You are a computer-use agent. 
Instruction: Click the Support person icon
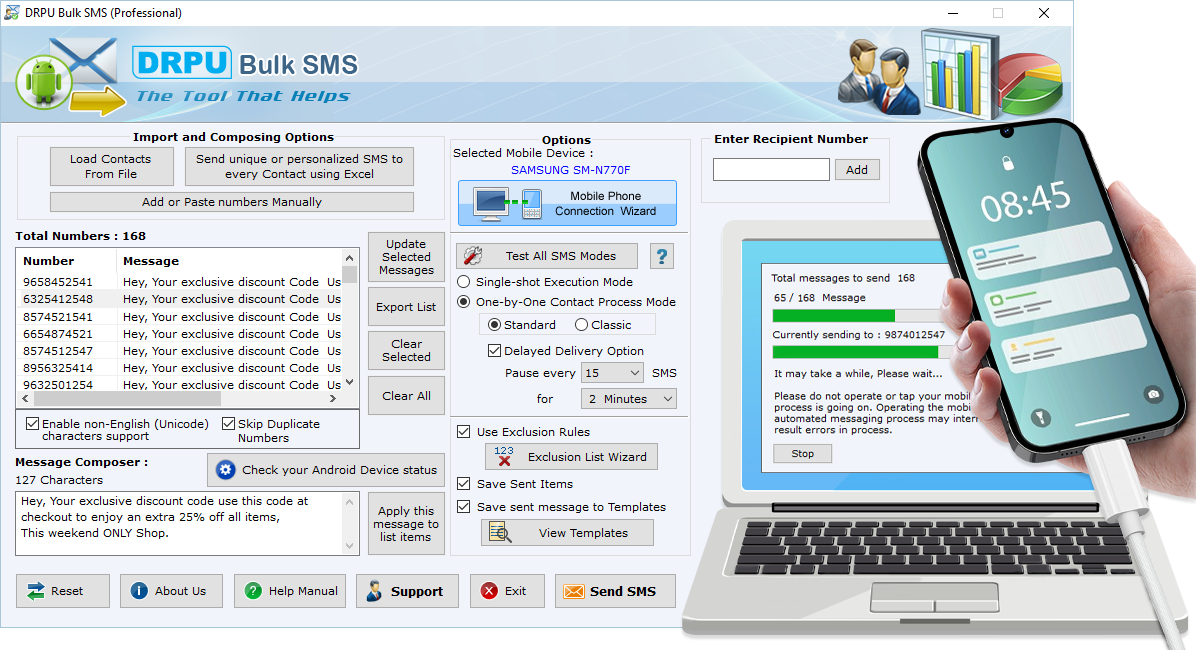point(374,591)
